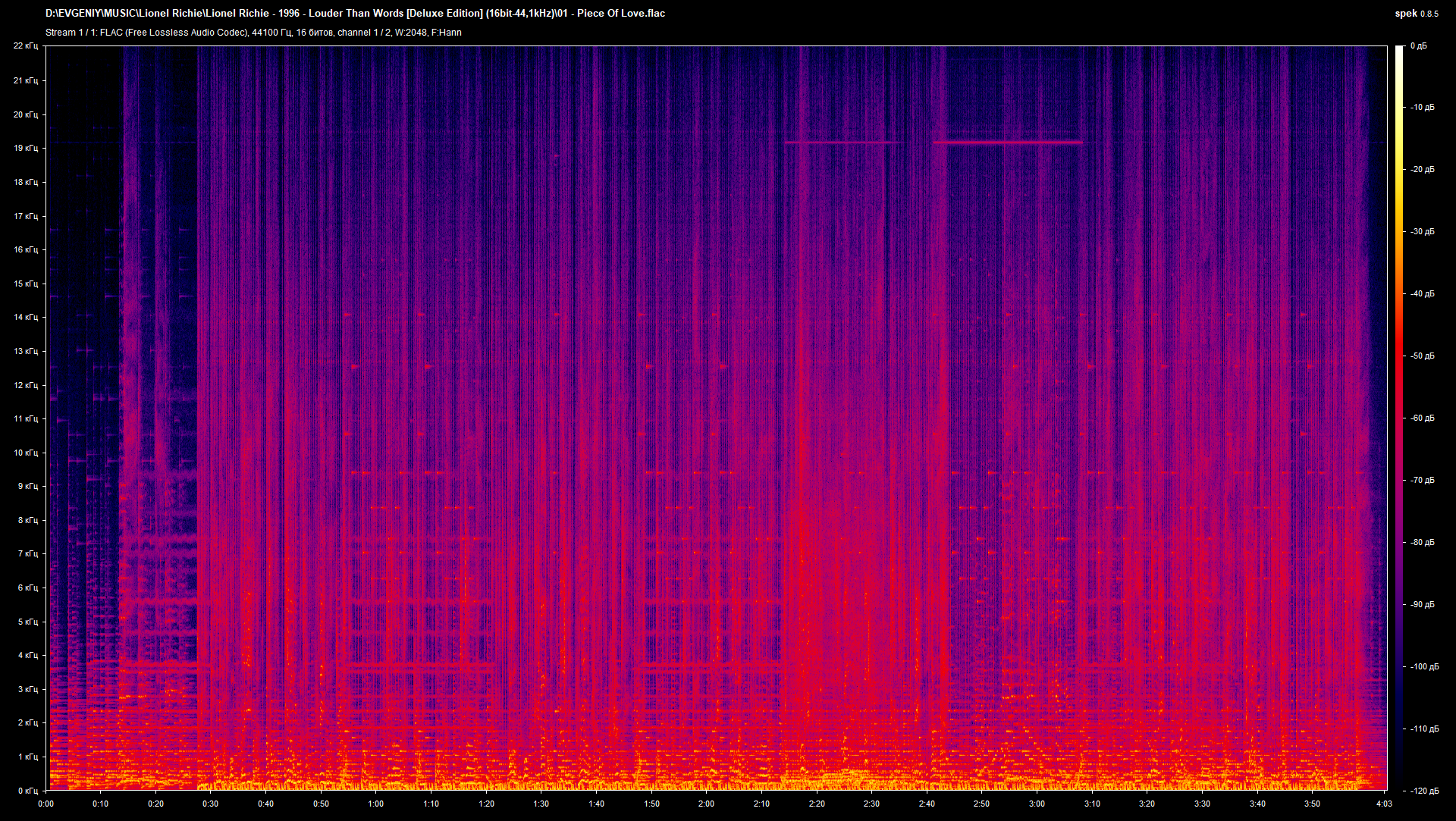The height and width of the screenshot is (821, 1456).
Task: Click the long 19 kHz tone line near 2:50
Action: [1007, 142]
